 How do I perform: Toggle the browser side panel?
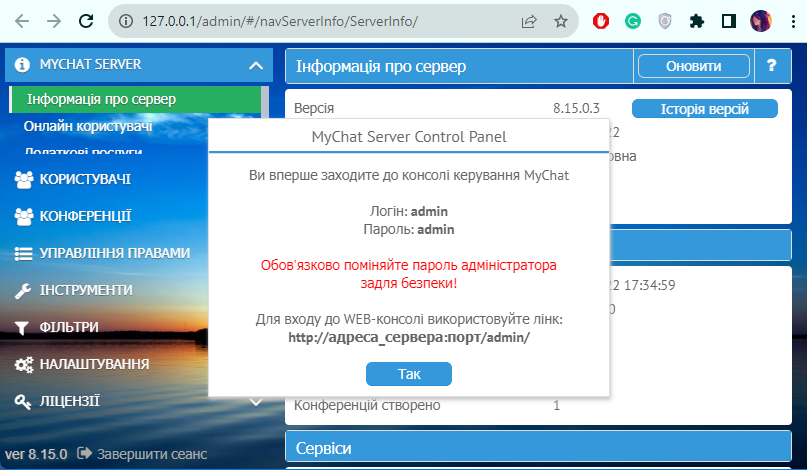729,21
